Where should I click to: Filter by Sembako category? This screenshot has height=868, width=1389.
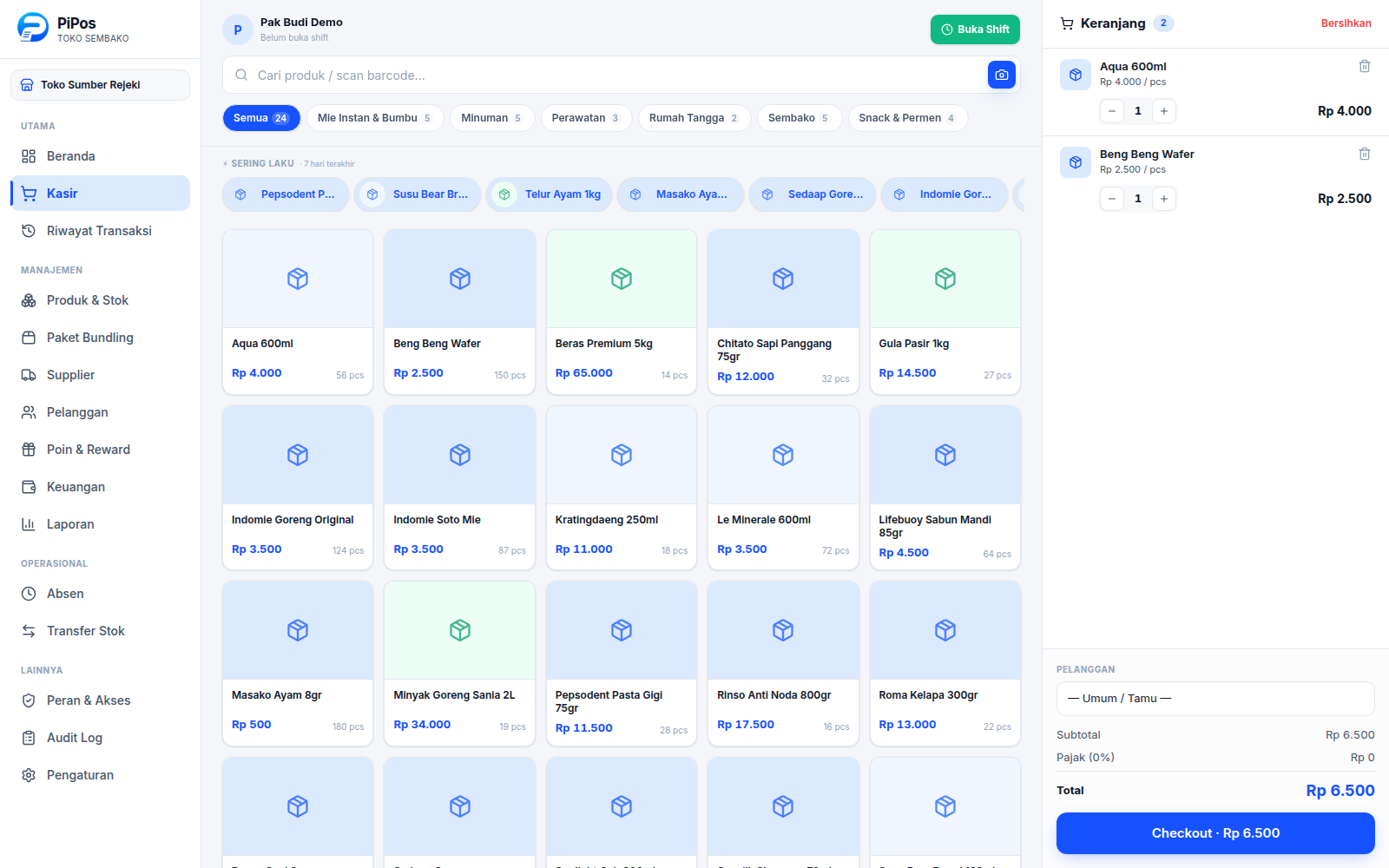(x=800, y=118)
